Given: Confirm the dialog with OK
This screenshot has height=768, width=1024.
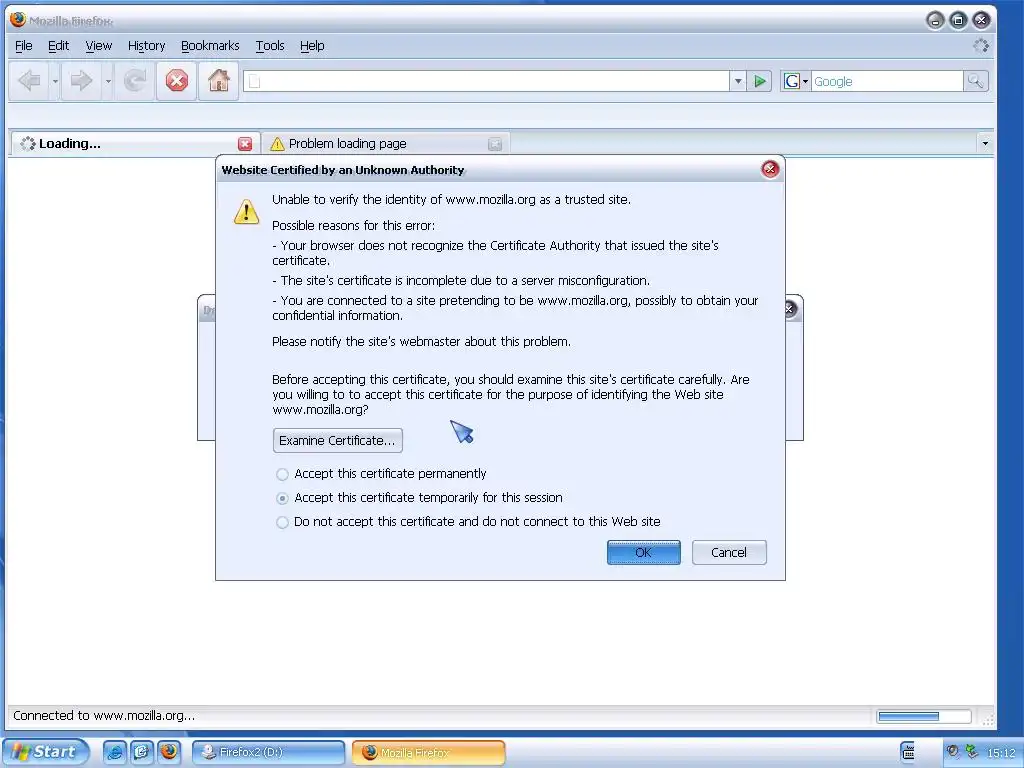Looking at the screenshot, I should (x=643, y=552).
